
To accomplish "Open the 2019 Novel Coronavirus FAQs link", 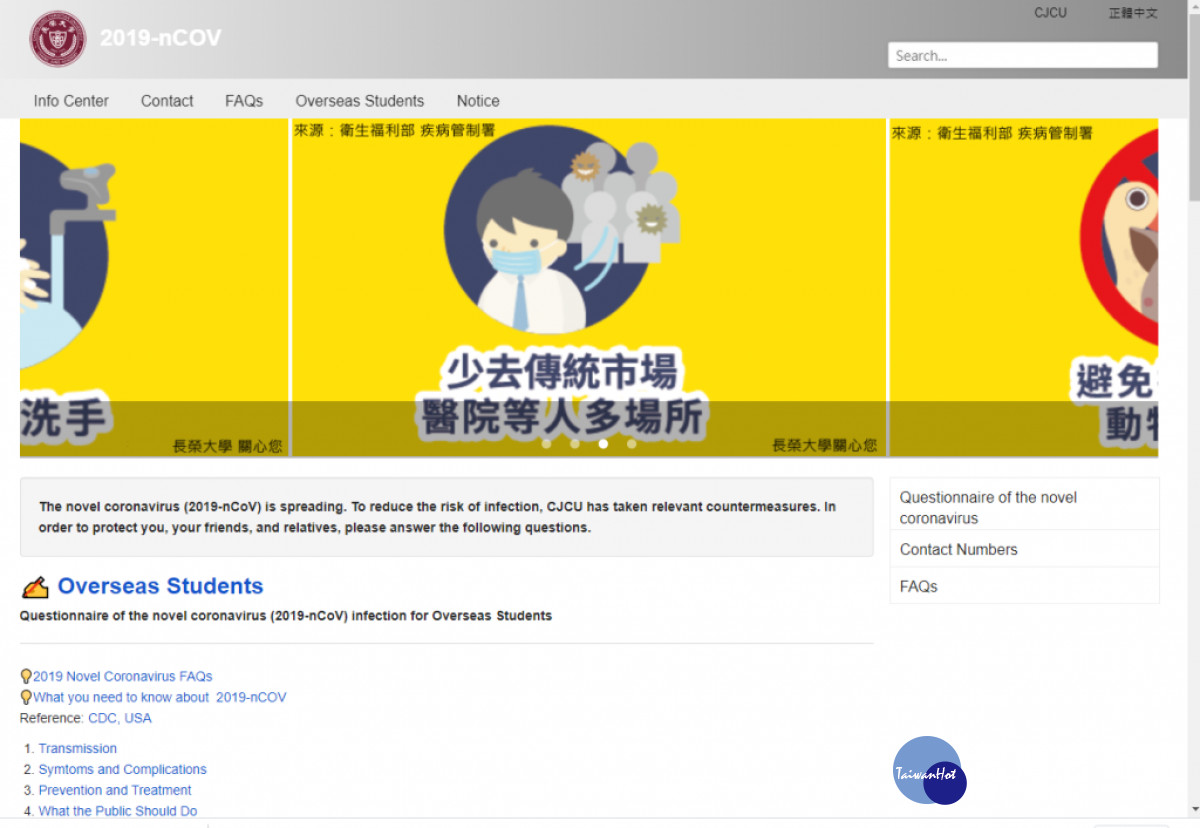I will click(123, 676).
